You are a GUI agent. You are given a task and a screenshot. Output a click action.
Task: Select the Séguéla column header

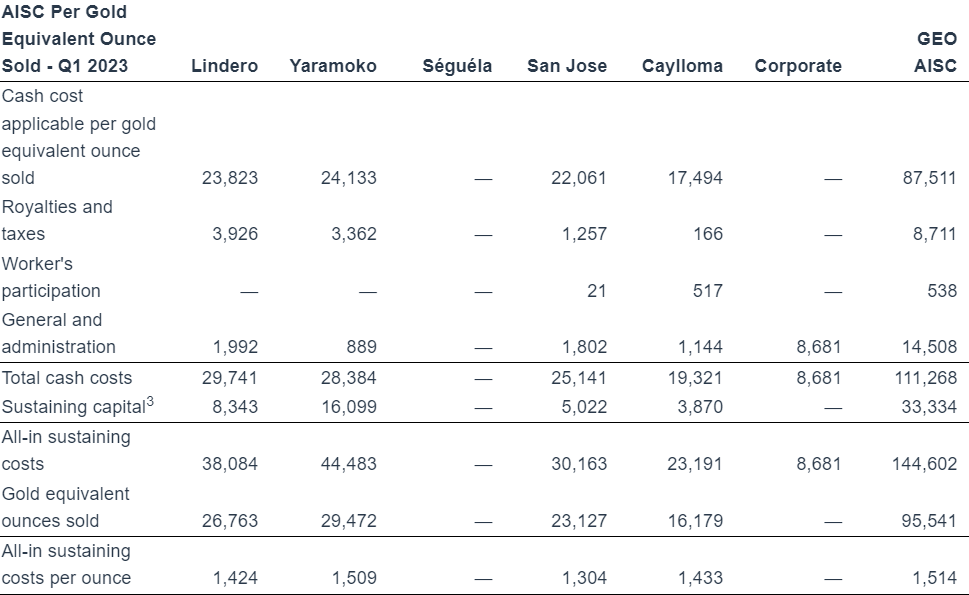tap(458, 66)
